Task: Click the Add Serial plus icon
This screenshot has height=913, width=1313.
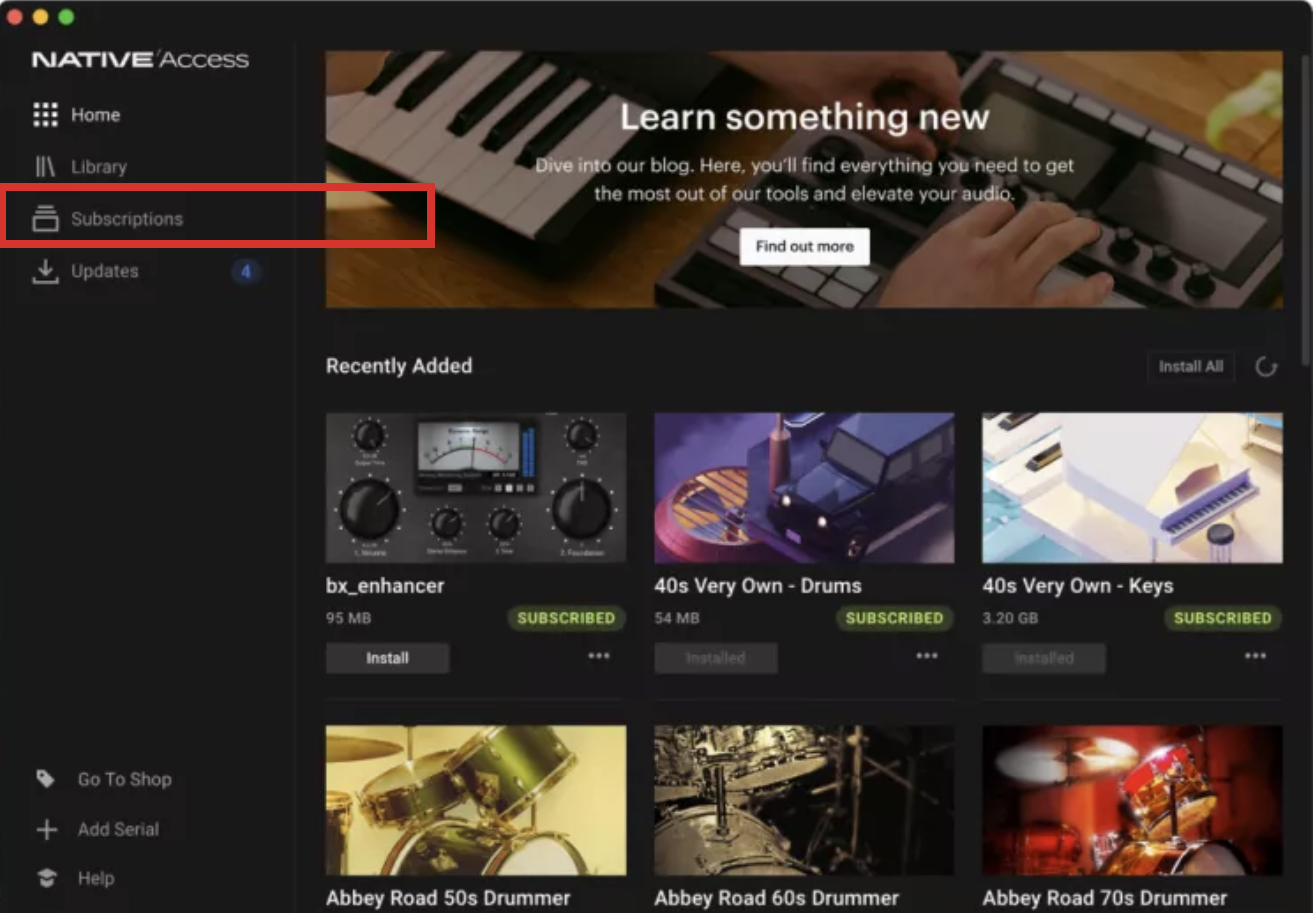Action: point(46,829)
